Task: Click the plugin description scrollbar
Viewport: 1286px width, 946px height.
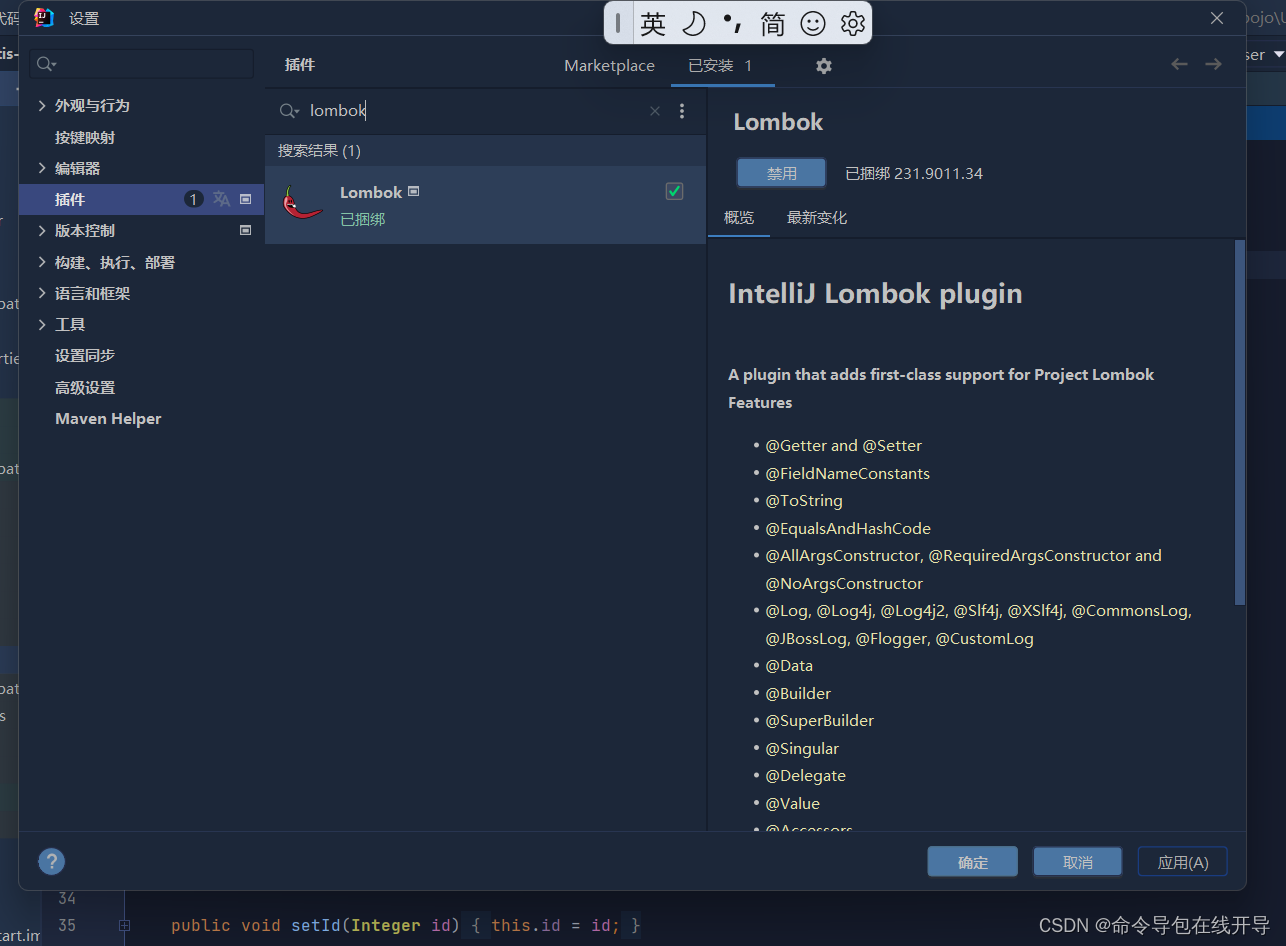Action: pyautogui.click(x=1240, y=422)
